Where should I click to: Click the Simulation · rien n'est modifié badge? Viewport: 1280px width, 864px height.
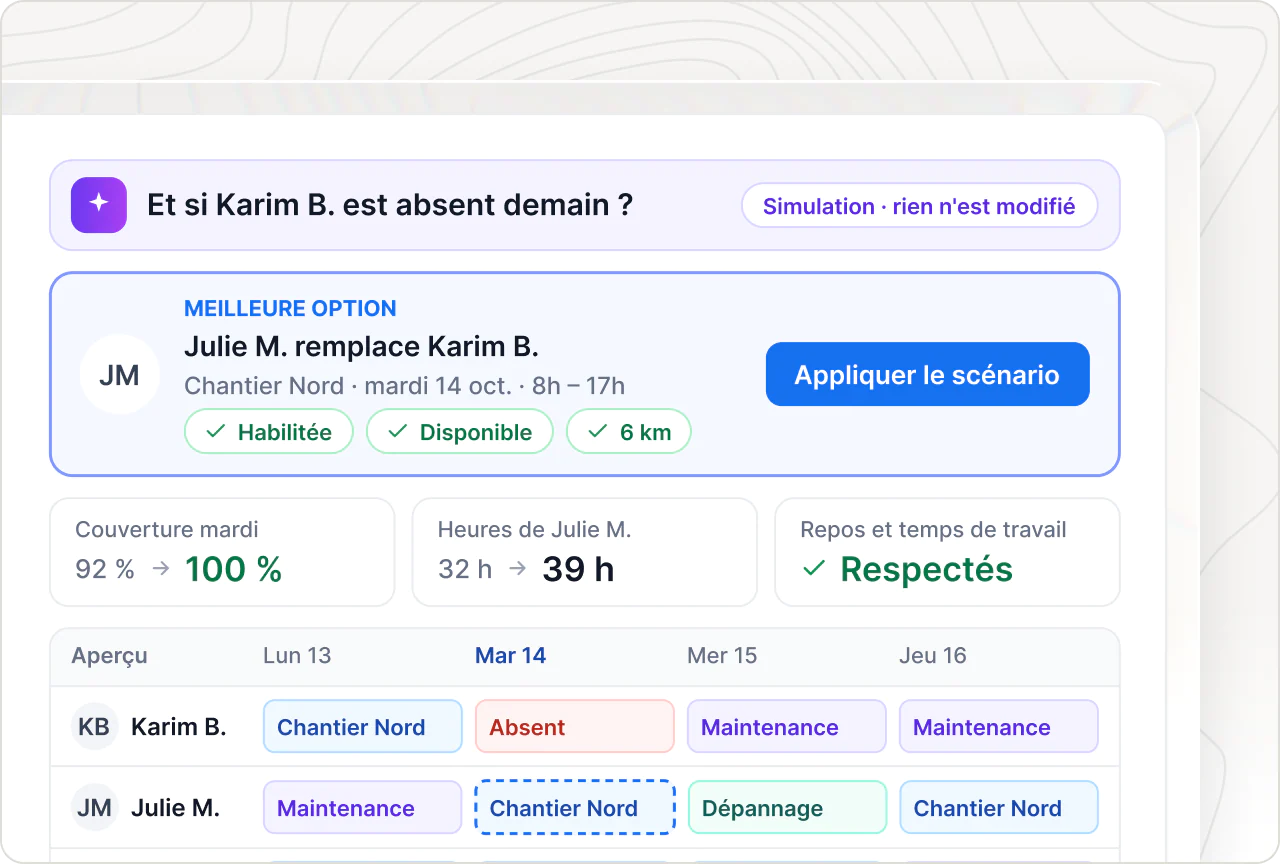(x=919, y=206)
